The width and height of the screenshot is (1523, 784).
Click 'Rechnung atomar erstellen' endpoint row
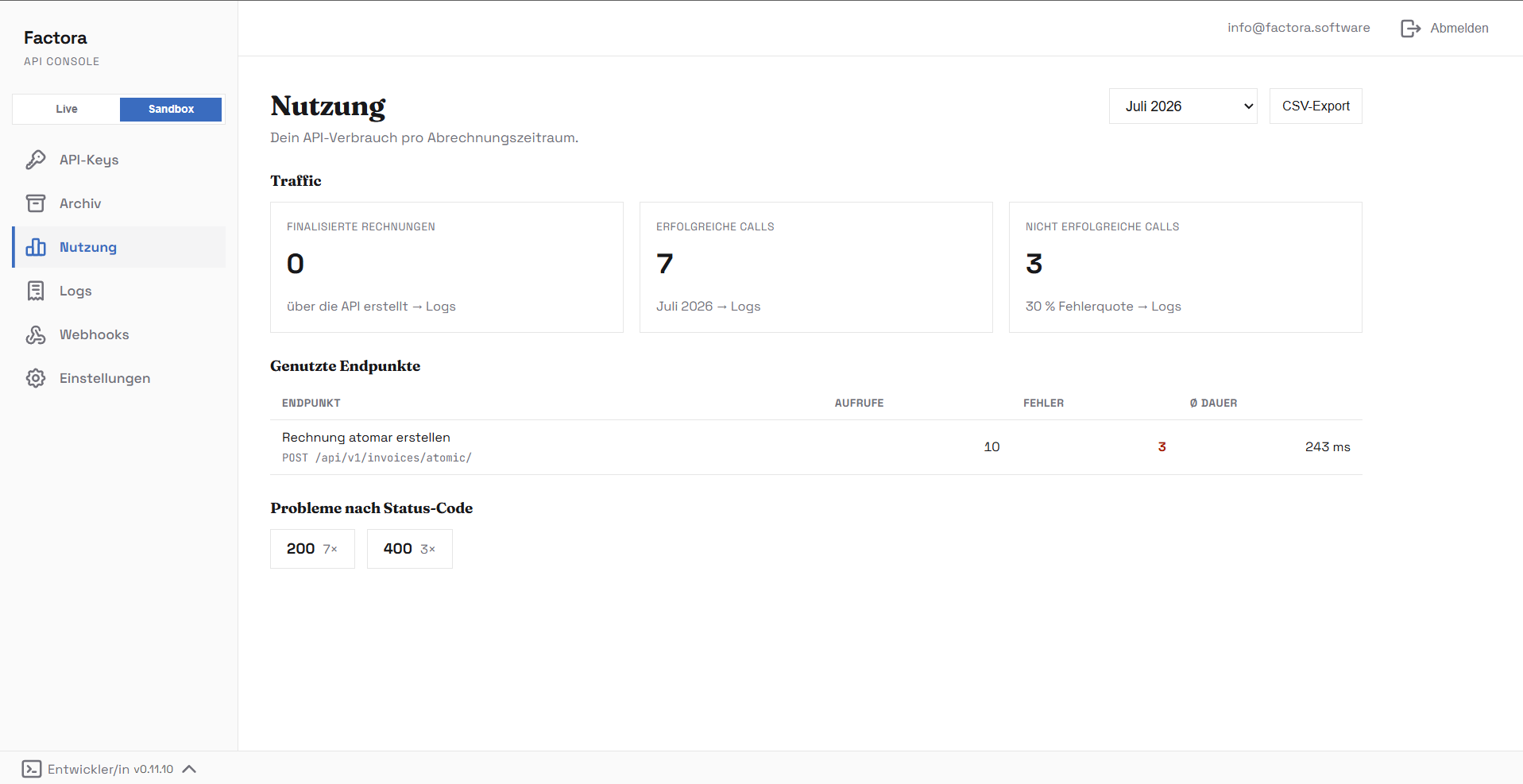coord(816,447)
